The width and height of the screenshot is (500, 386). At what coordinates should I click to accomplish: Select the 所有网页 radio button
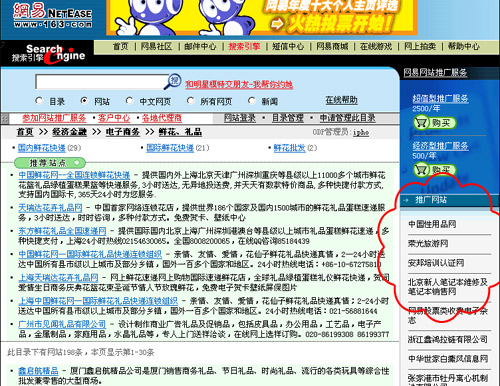(x=190, y=100)
